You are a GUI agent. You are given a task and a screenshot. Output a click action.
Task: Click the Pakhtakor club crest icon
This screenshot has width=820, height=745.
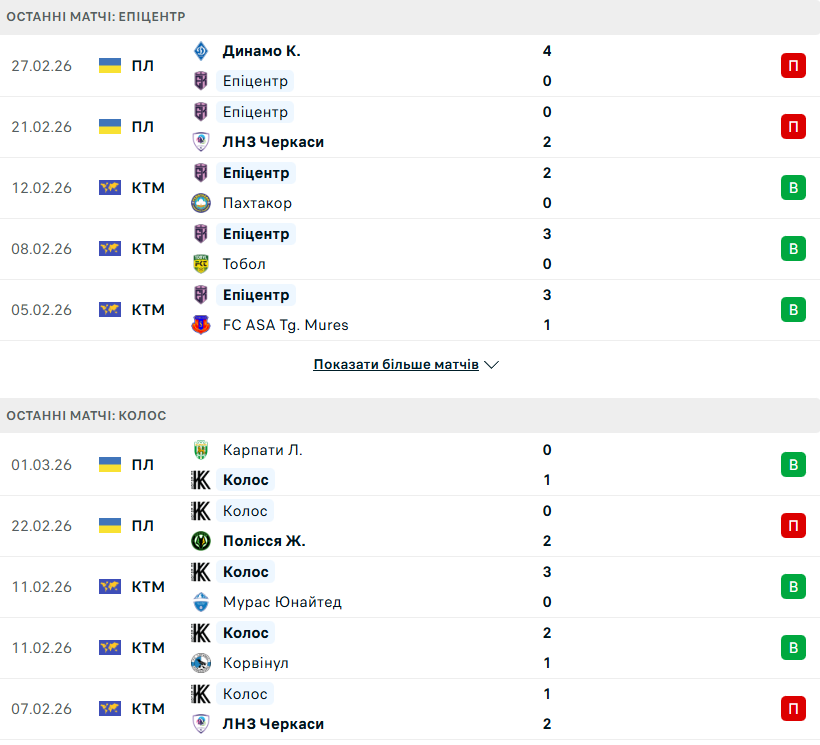pos(201,203)
